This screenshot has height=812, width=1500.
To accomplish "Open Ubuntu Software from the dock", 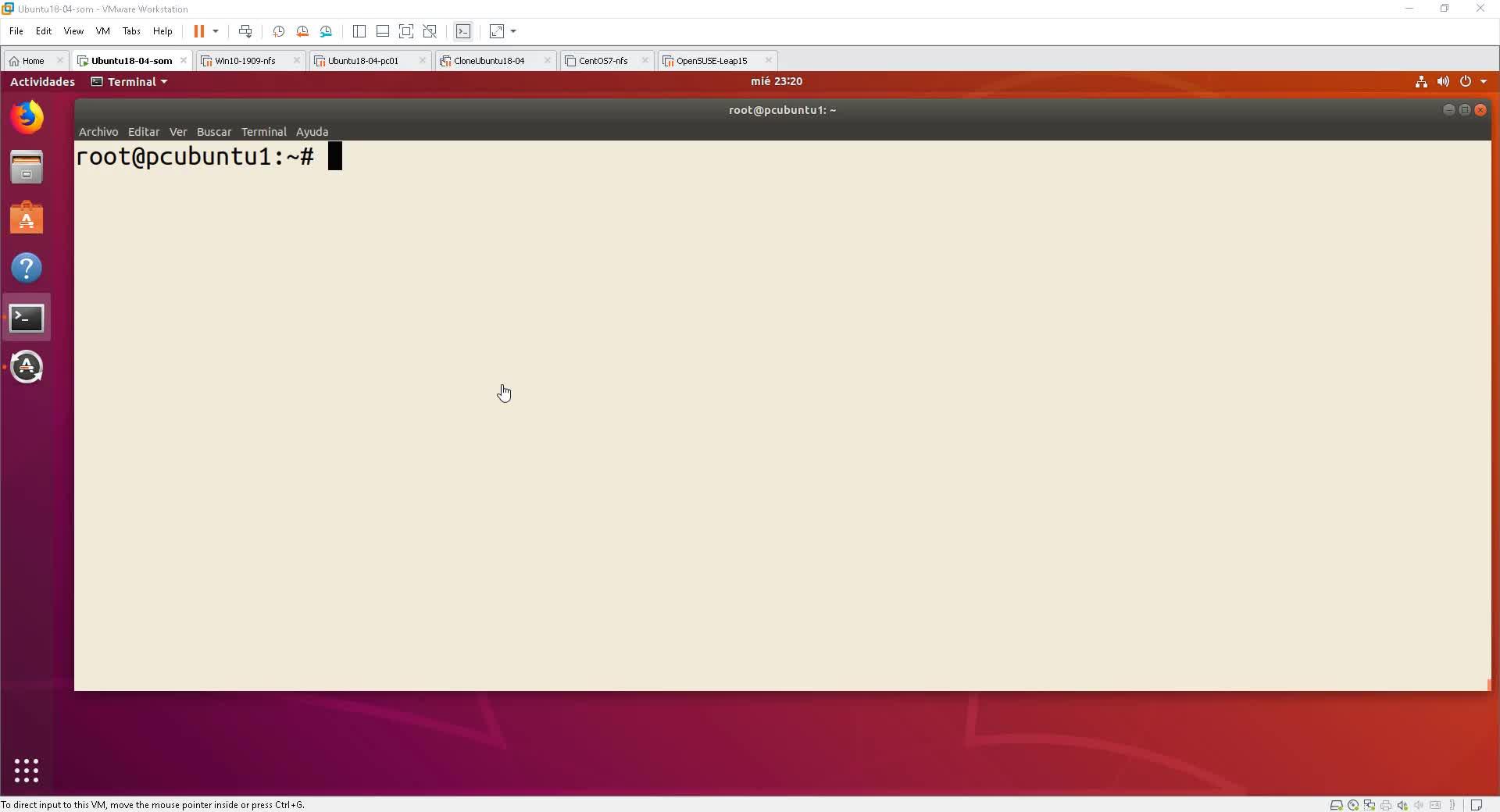I will [27, 218].
